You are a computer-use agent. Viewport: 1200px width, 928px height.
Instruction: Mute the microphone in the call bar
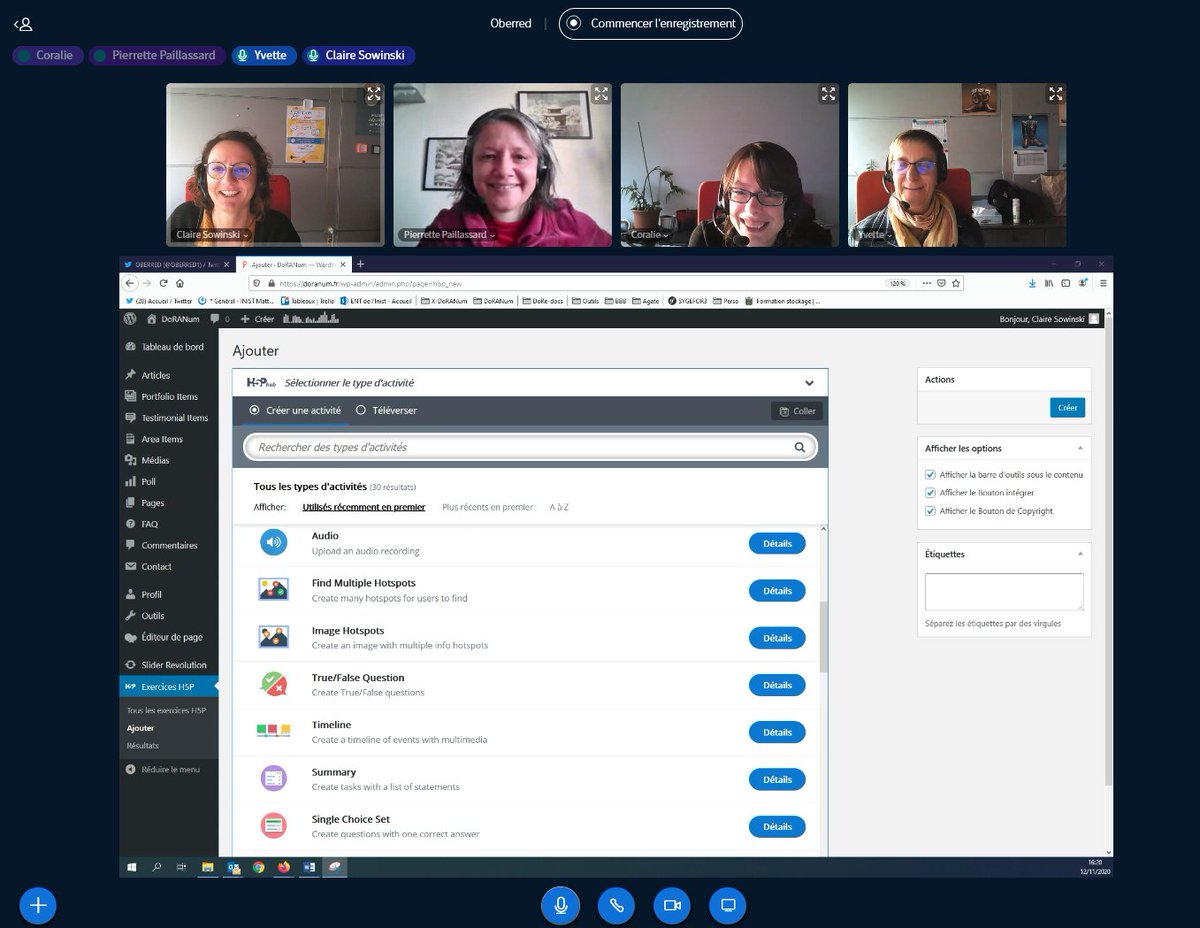pos(560,905)
